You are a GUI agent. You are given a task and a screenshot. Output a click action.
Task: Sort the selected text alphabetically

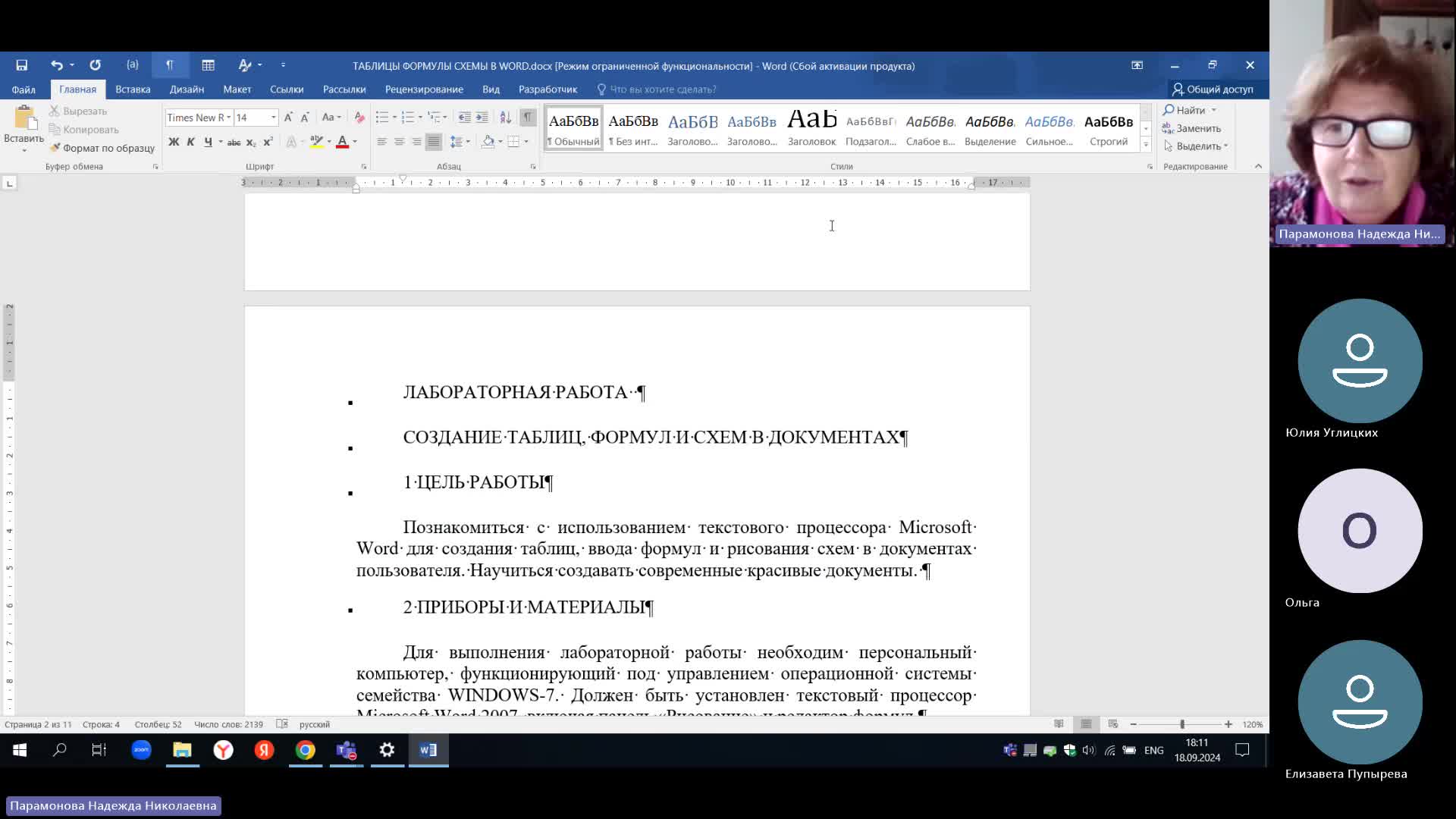click(506, 118)
